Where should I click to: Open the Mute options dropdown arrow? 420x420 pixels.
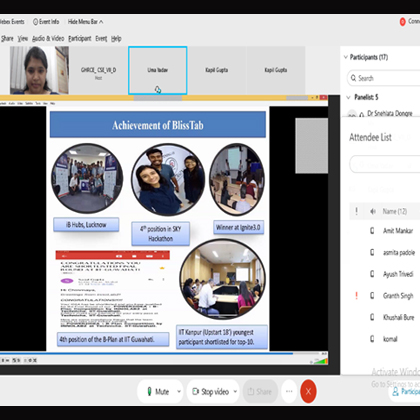pos(179,392)
